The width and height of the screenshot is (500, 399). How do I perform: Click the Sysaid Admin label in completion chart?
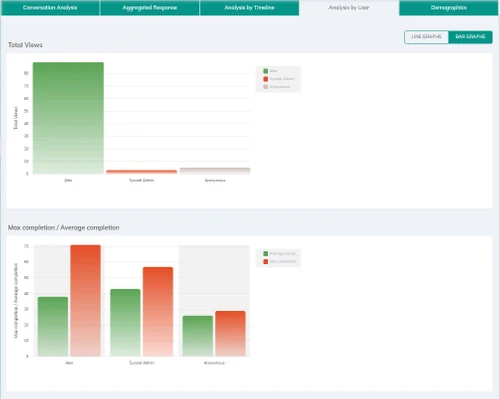coord(142,363)
